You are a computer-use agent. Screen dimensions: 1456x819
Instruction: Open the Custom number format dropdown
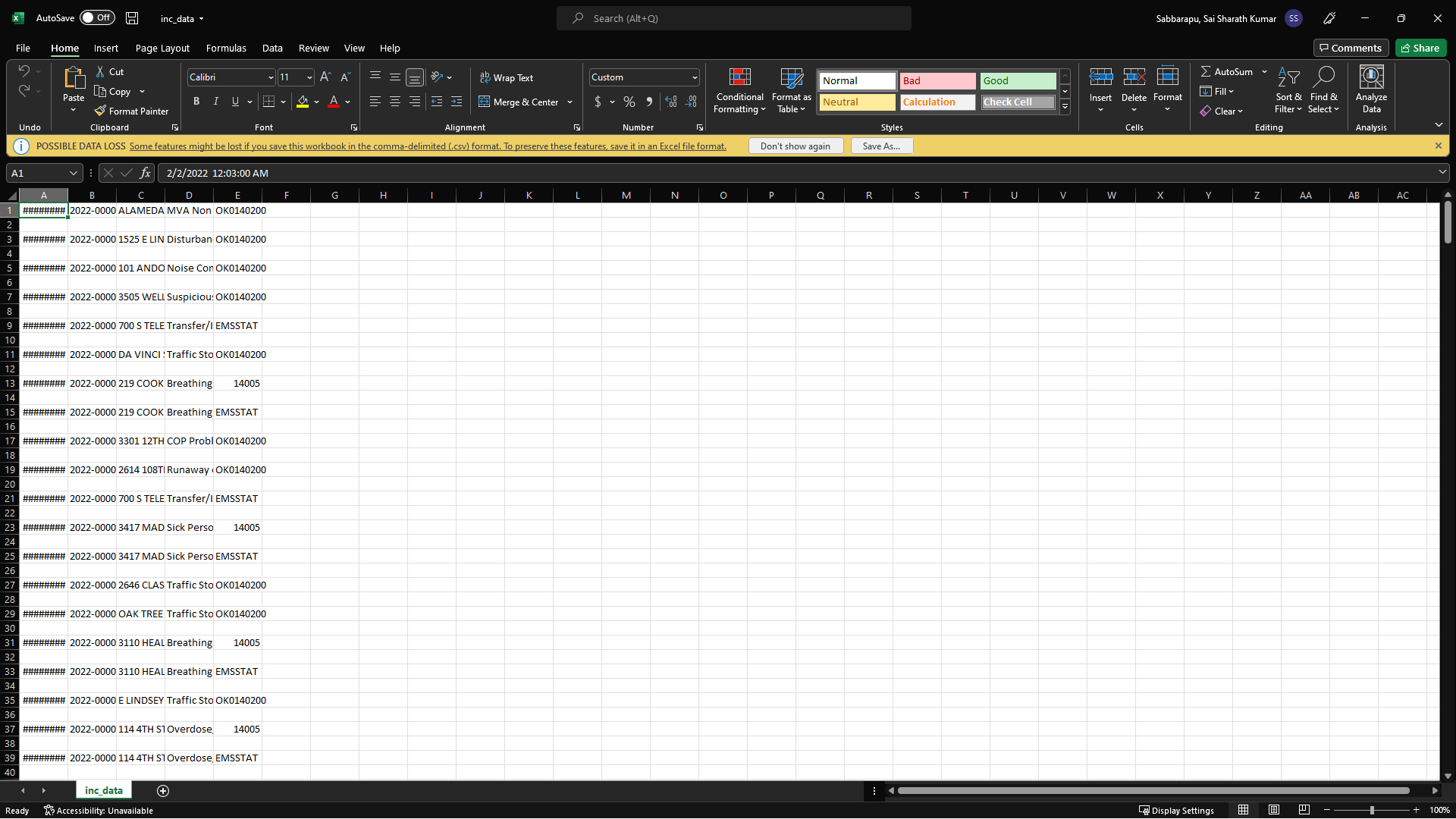point(694,77)
